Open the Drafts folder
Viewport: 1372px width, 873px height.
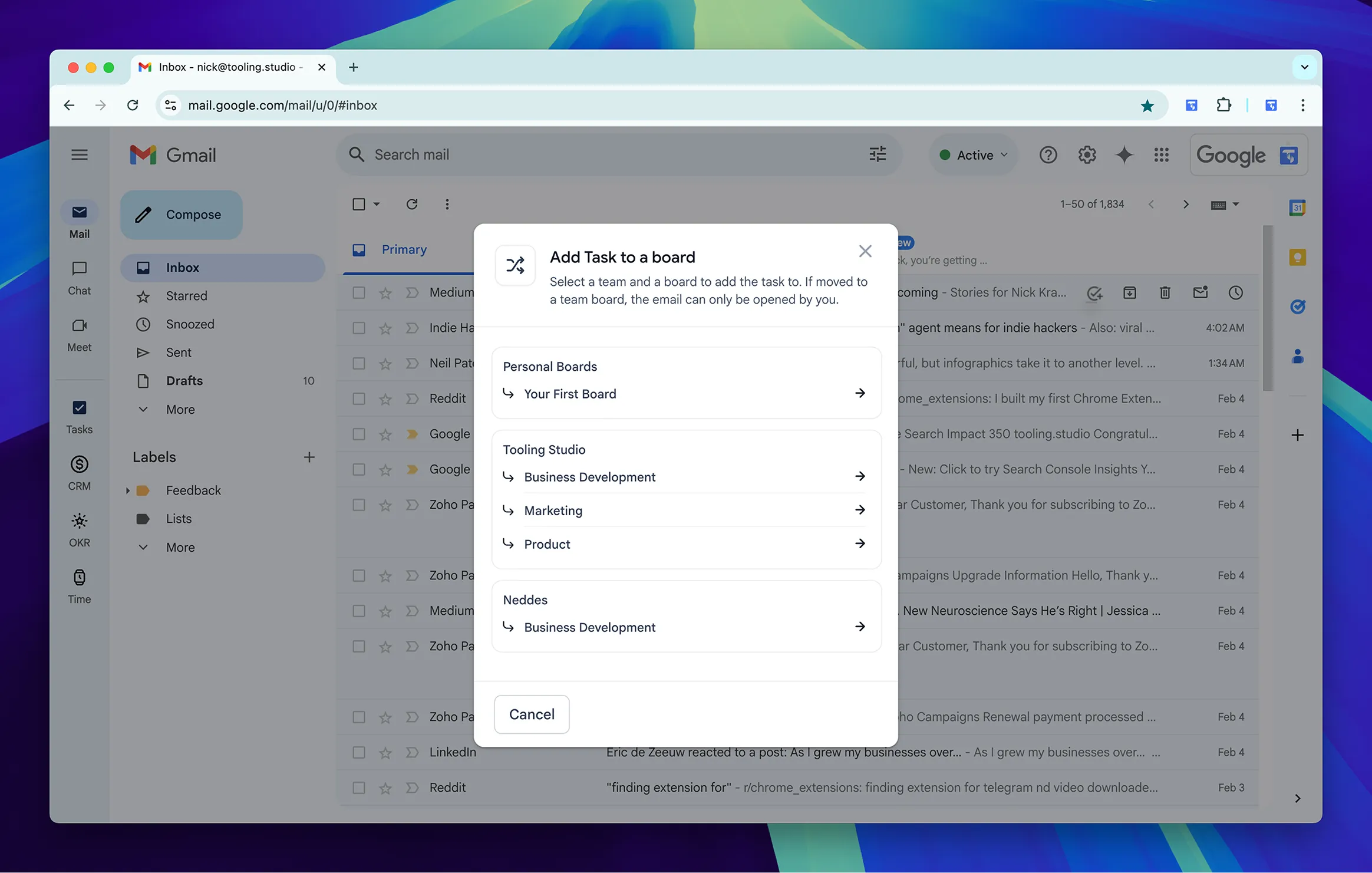coord(223,381)
